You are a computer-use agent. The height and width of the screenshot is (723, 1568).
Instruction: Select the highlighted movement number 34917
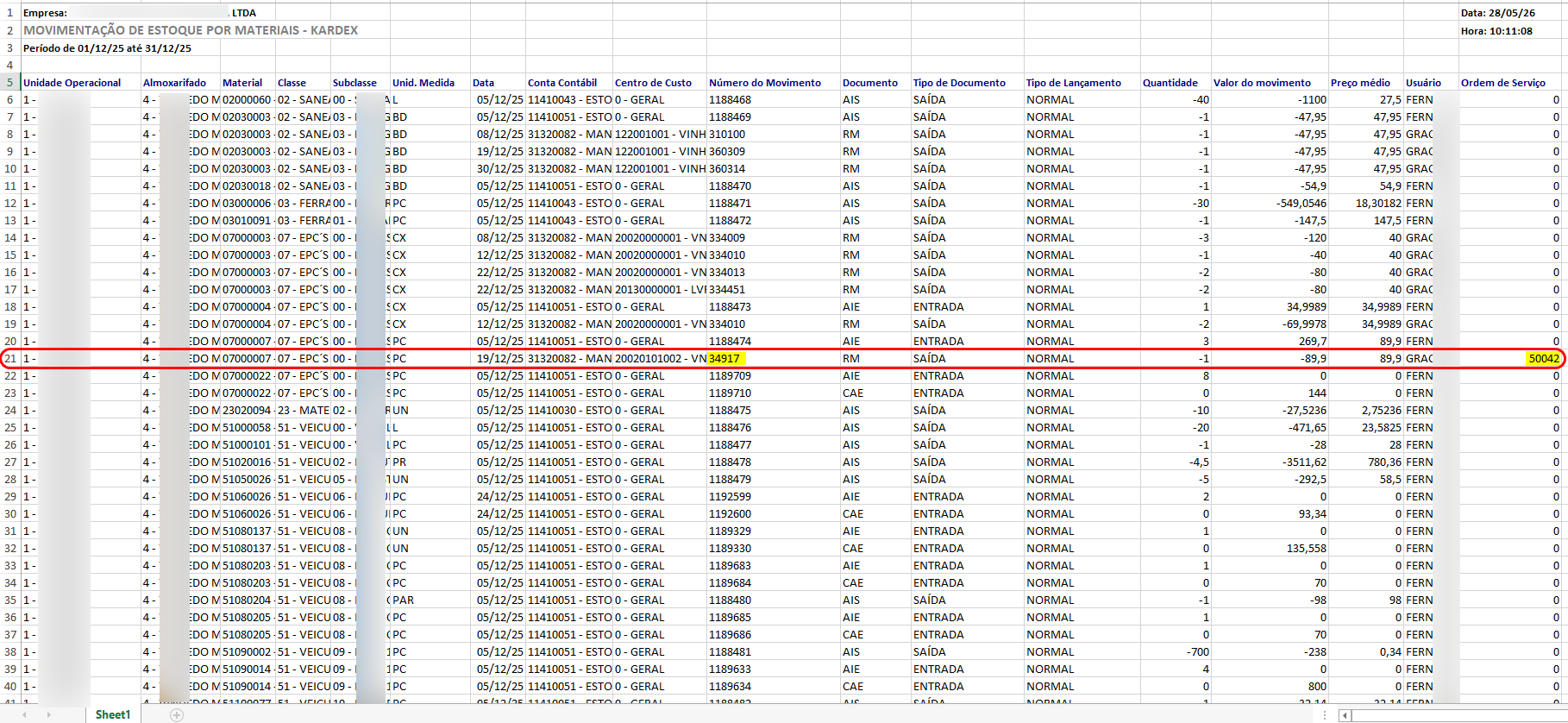[x=724, y=359]
